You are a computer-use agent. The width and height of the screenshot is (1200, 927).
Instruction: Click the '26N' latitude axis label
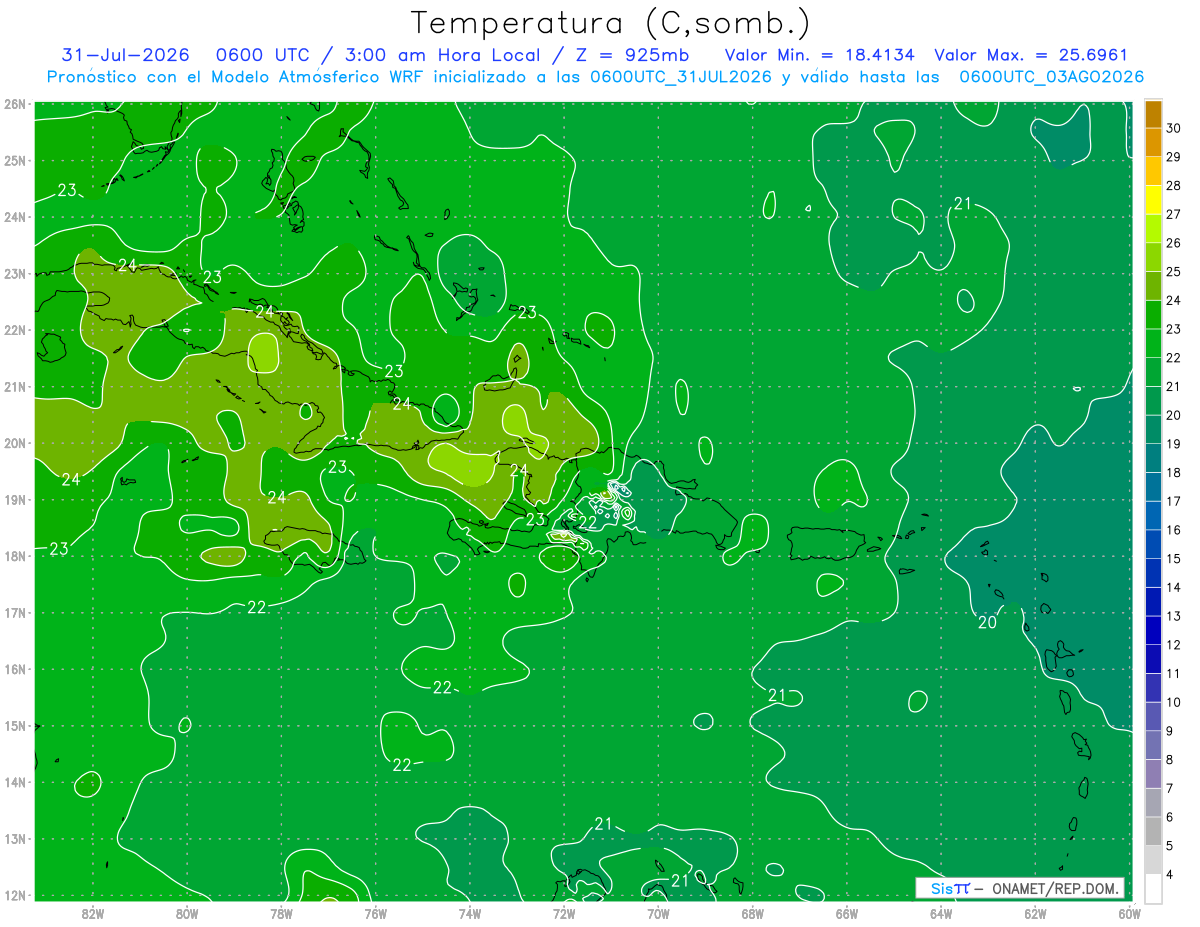tap(15, 104)
